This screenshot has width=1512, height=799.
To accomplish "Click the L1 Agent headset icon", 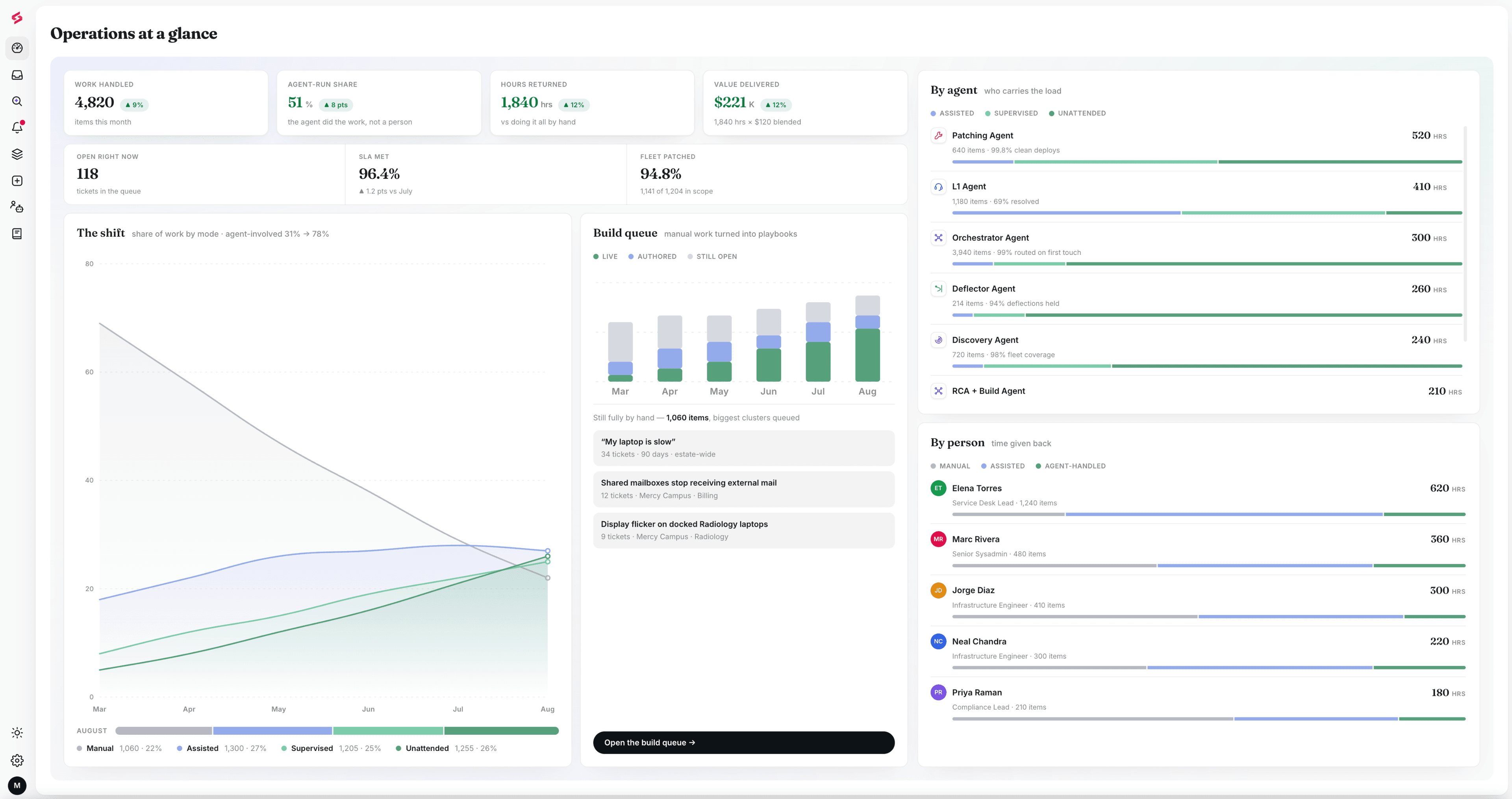I will tap(939, 187).
